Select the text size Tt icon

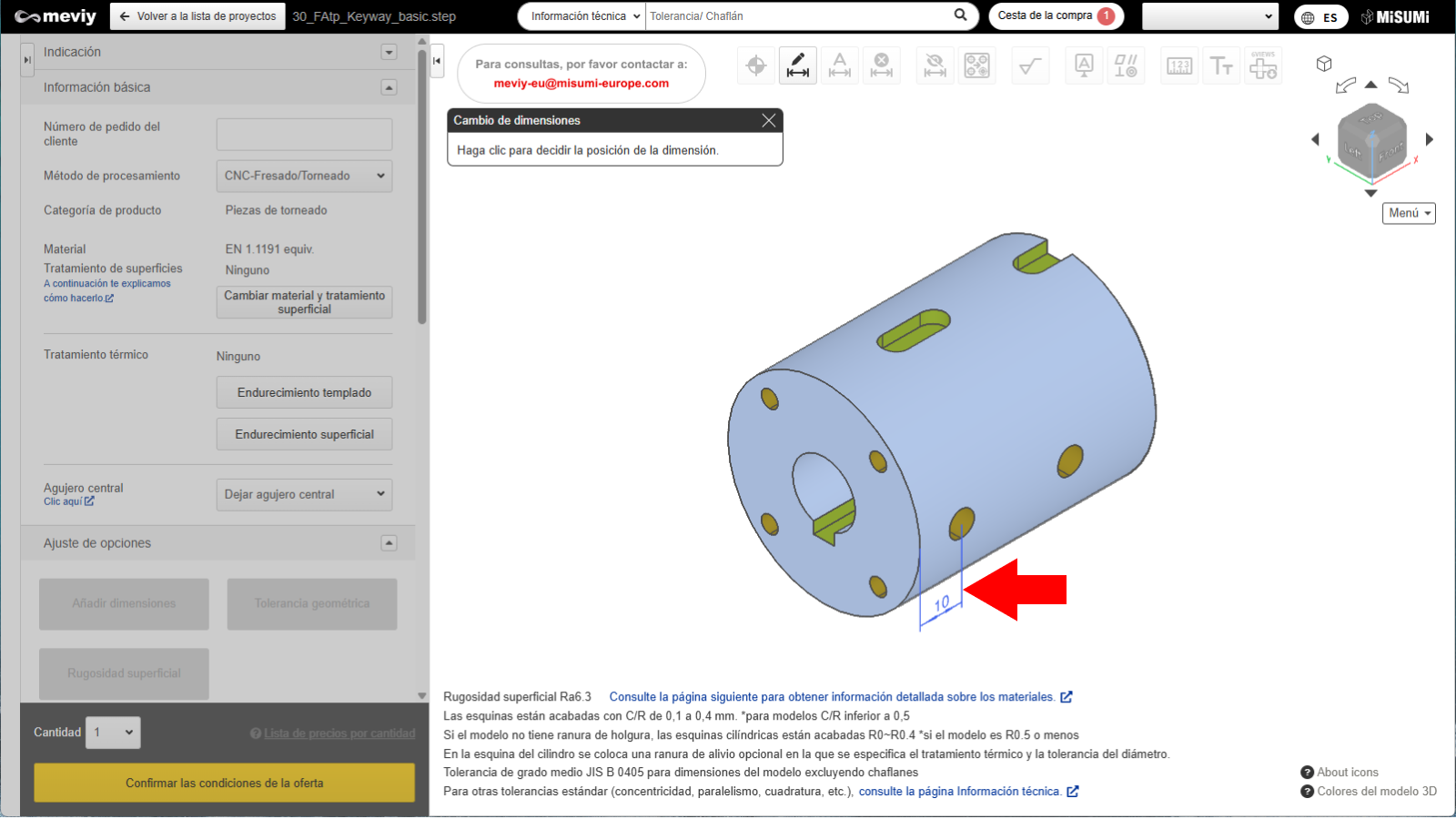coord(1220,66)
